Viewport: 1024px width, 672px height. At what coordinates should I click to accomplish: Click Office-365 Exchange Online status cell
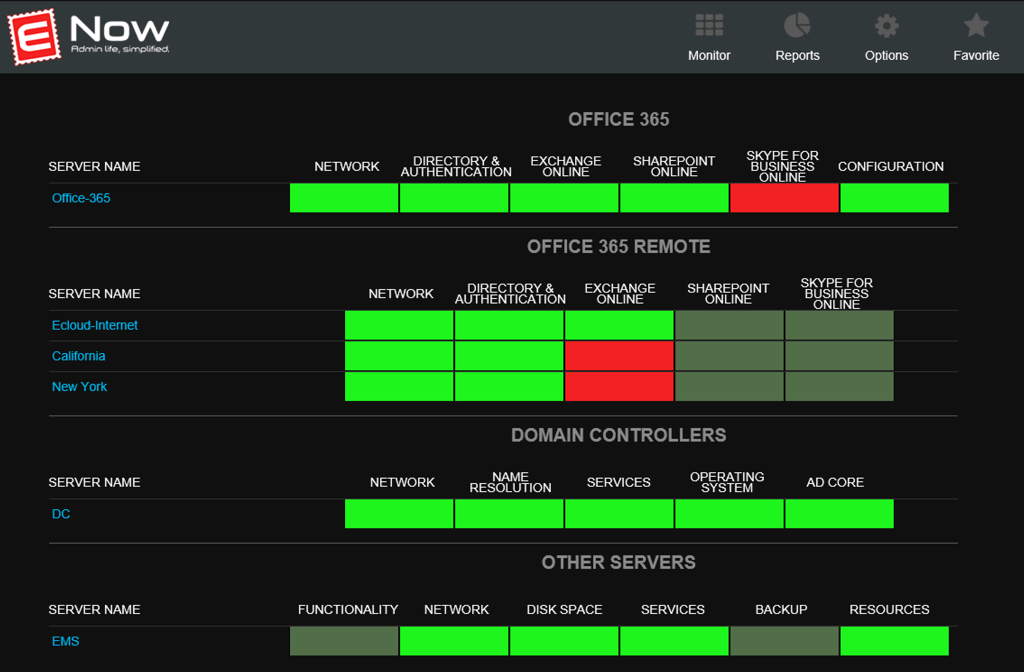[564, 198]
